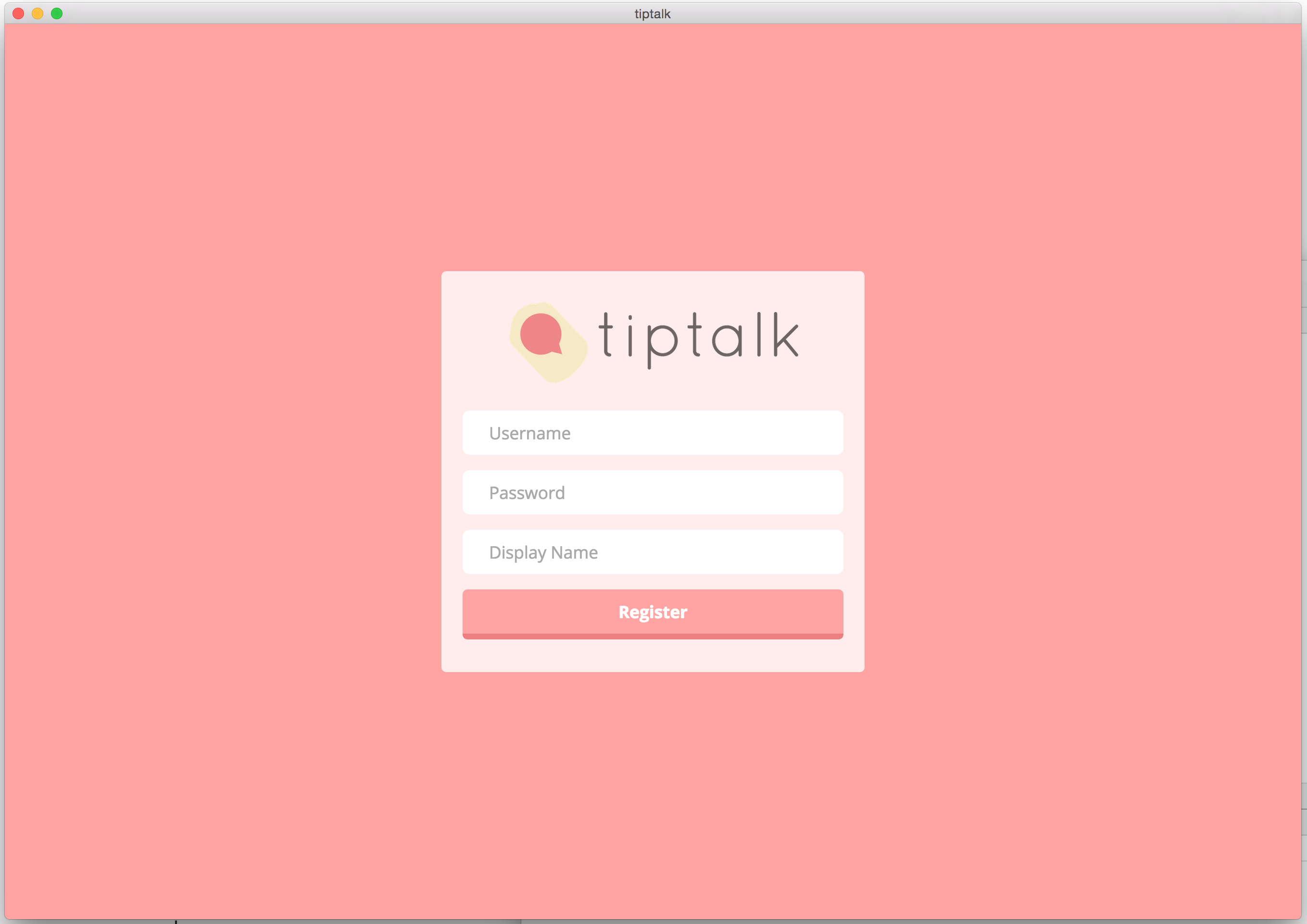Click empty white card area below Register
1307x924 pixels.
click(653, 657)
